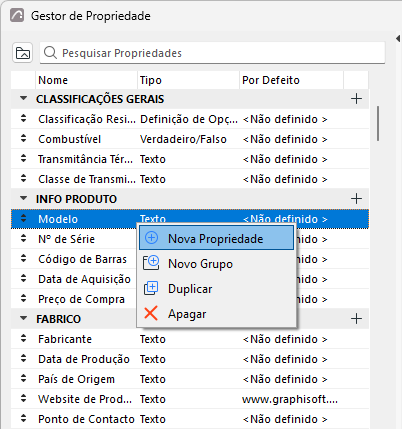Select the Website de Prod... property
The image size is (402, 429).
coord(85,399)
